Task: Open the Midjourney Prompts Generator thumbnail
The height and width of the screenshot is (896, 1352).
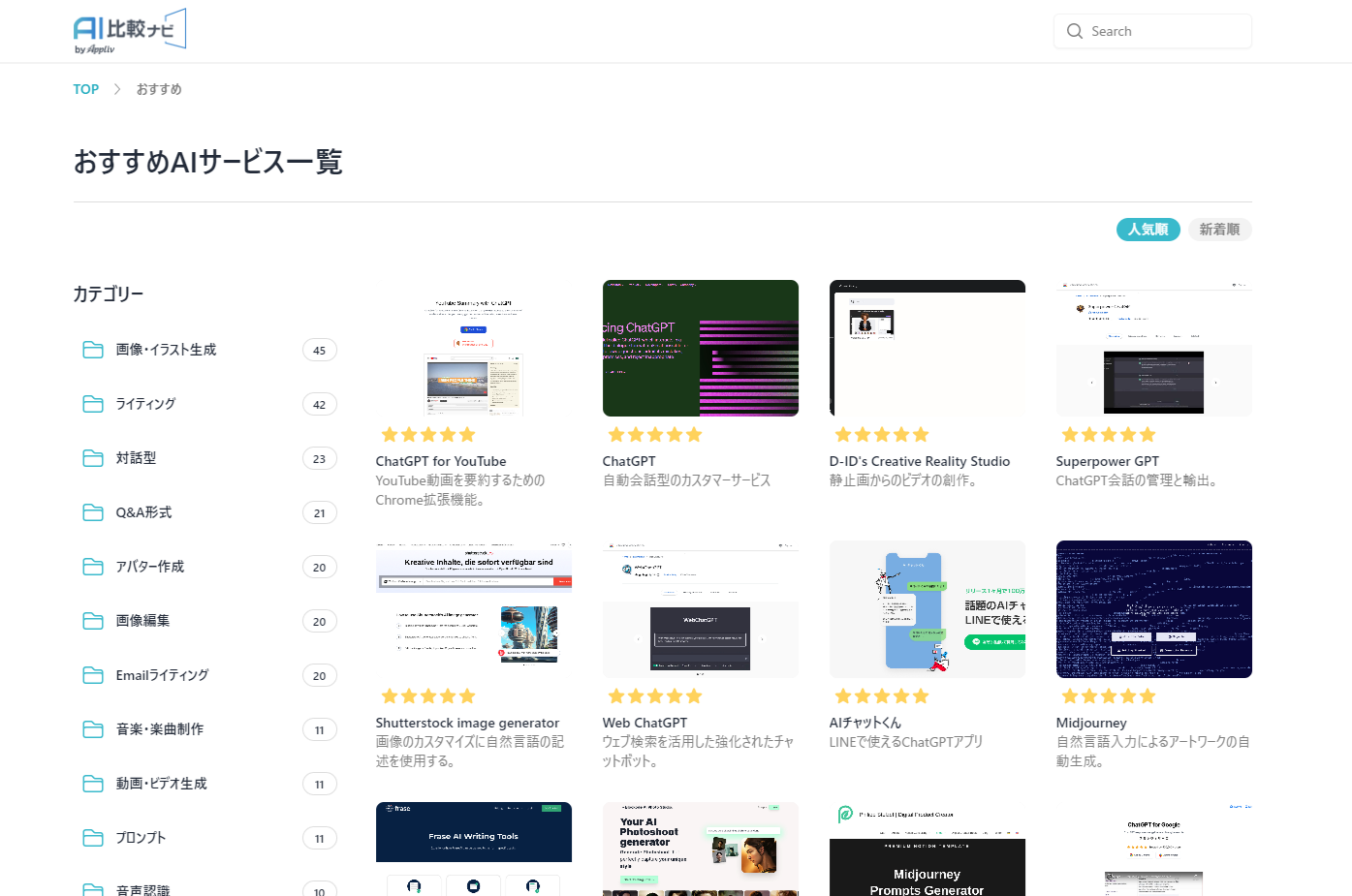Action: [928, 849]
